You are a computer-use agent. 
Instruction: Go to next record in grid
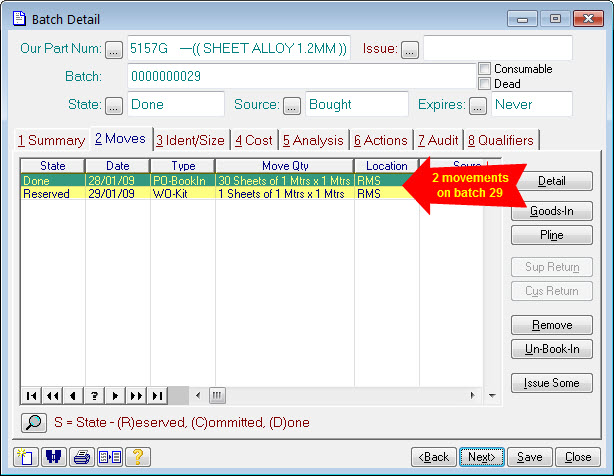(x=115, y=396)
